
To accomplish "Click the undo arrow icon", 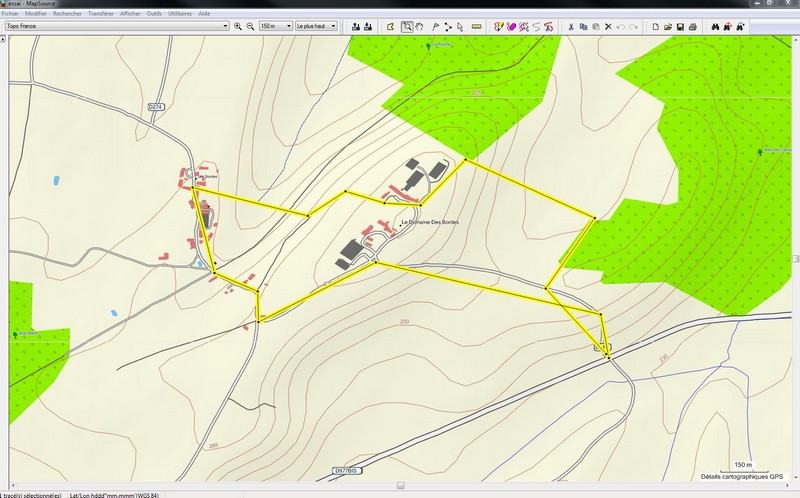I will click(621, 26).
